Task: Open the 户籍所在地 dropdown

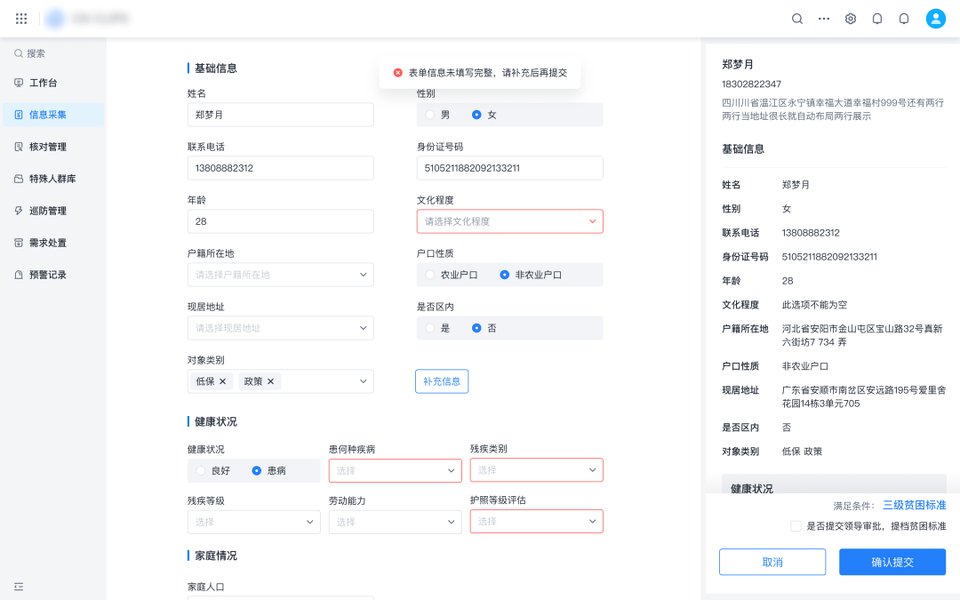Action: click(x=280, y=275)
